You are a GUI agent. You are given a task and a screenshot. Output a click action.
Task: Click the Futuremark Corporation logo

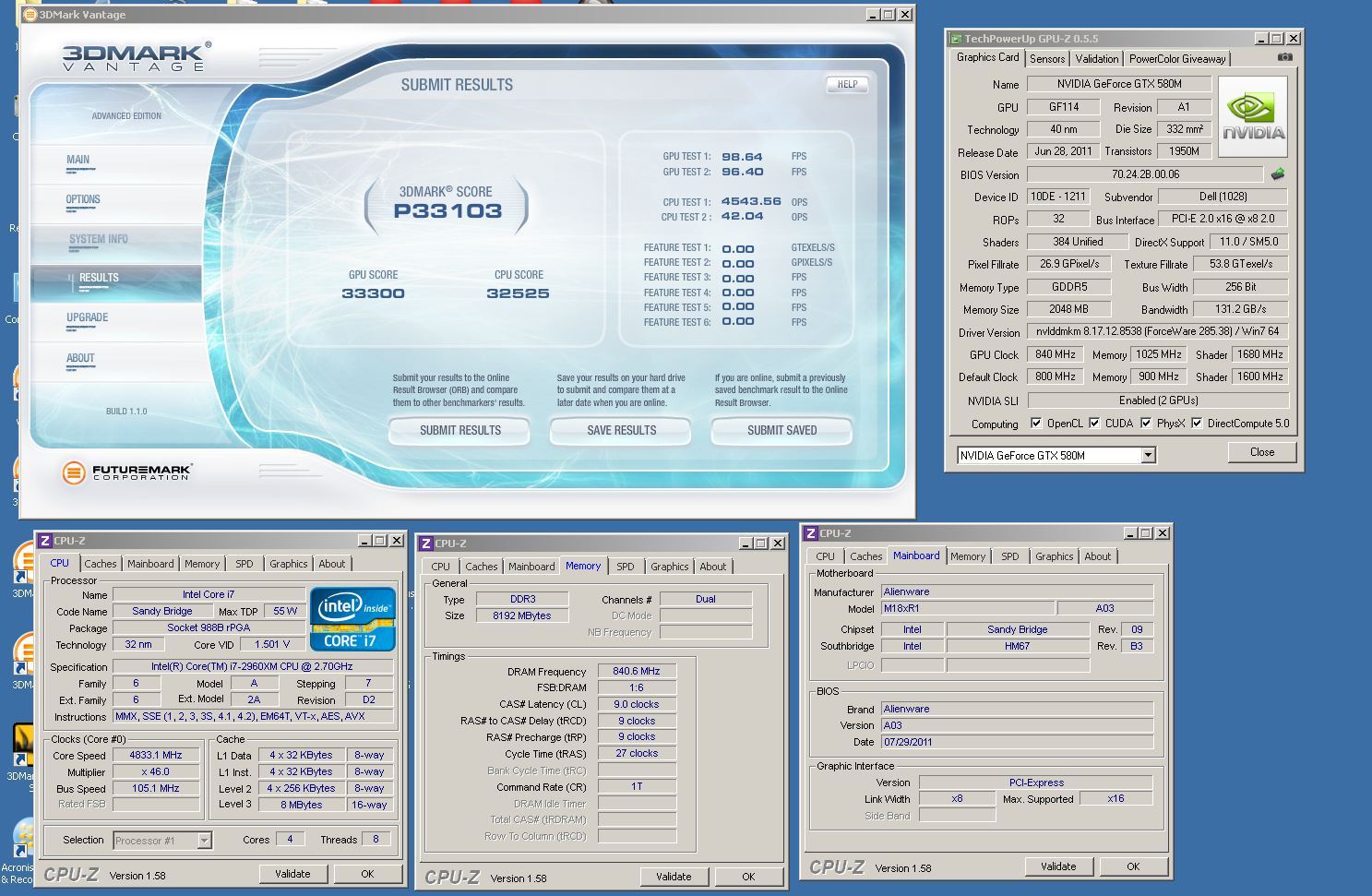pos(126,472)
